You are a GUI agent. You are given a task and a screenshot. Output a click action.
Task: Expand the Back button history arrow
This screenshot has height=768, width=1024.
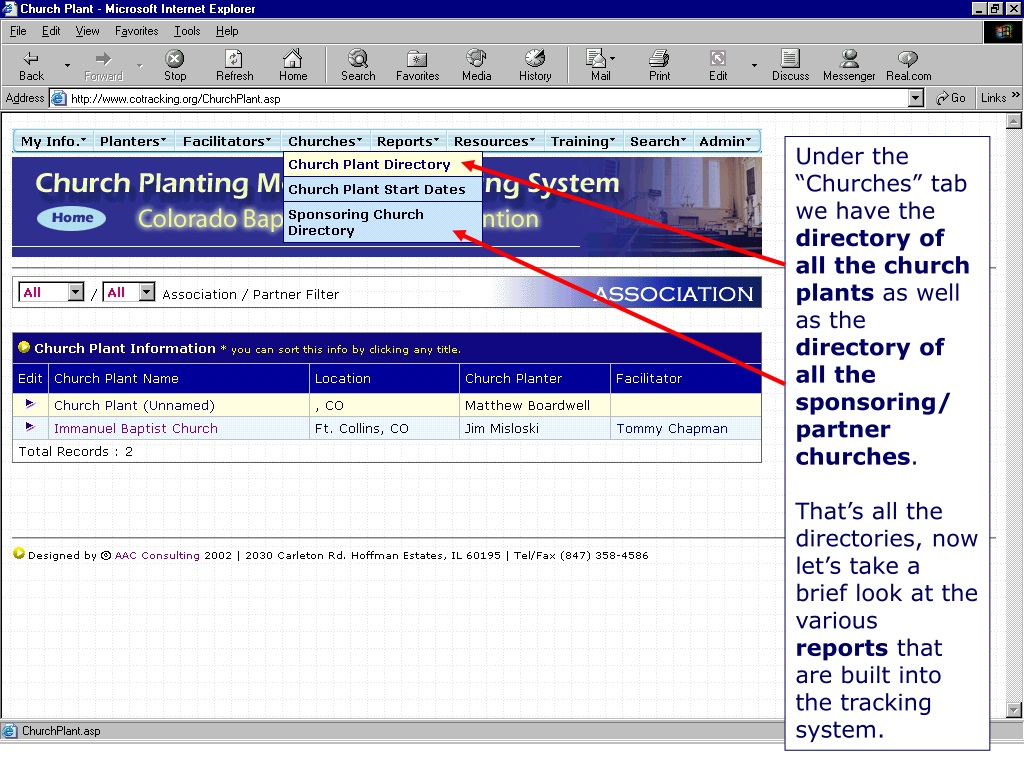point(67,65)
